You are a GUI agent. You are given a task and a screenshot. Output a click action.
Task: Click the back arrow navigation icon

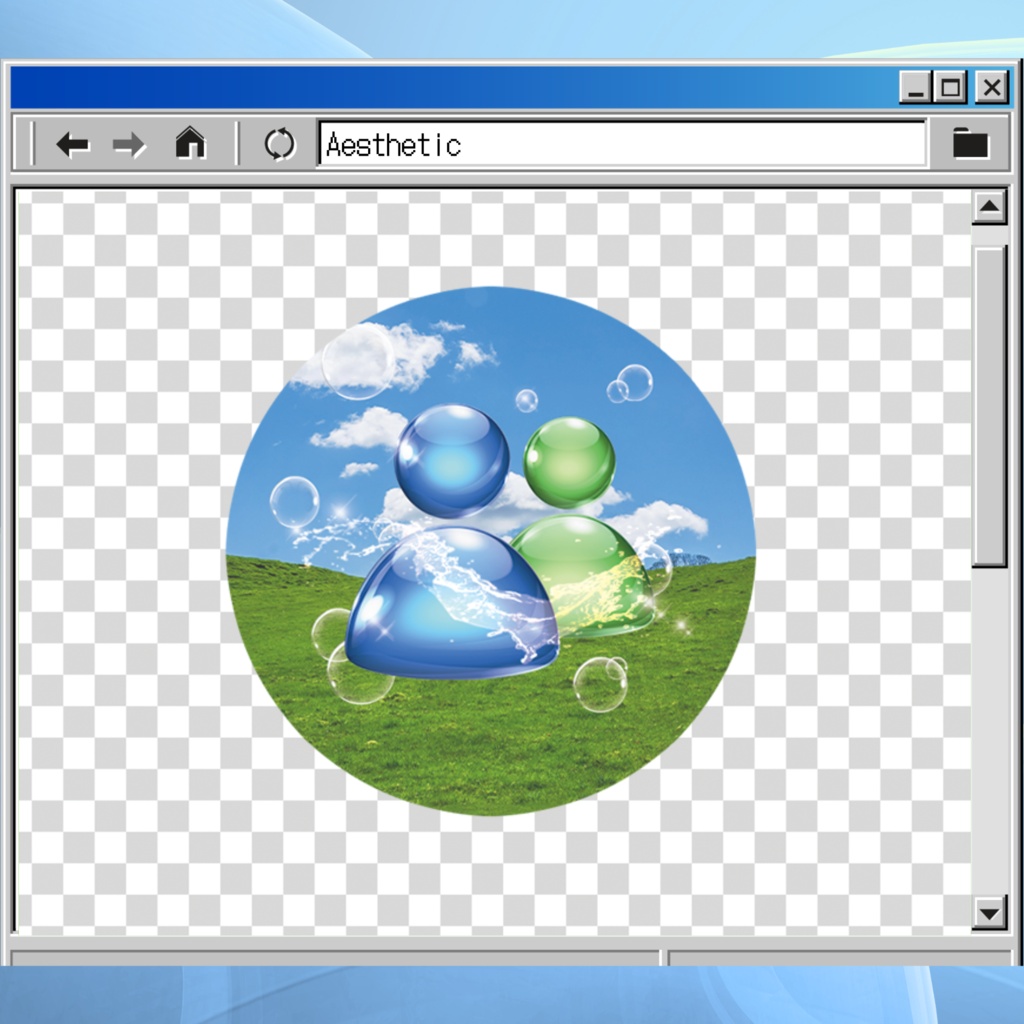point(72,144)
